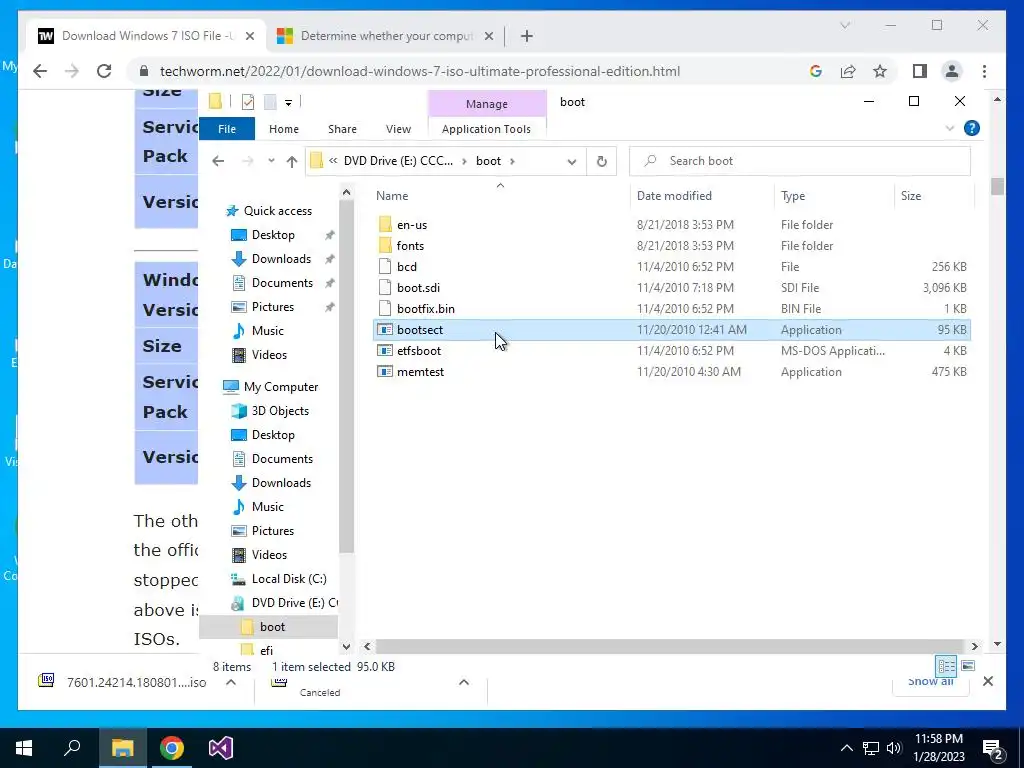
Task: Select efi folder in navigation tree
Action: click(266, 650)
